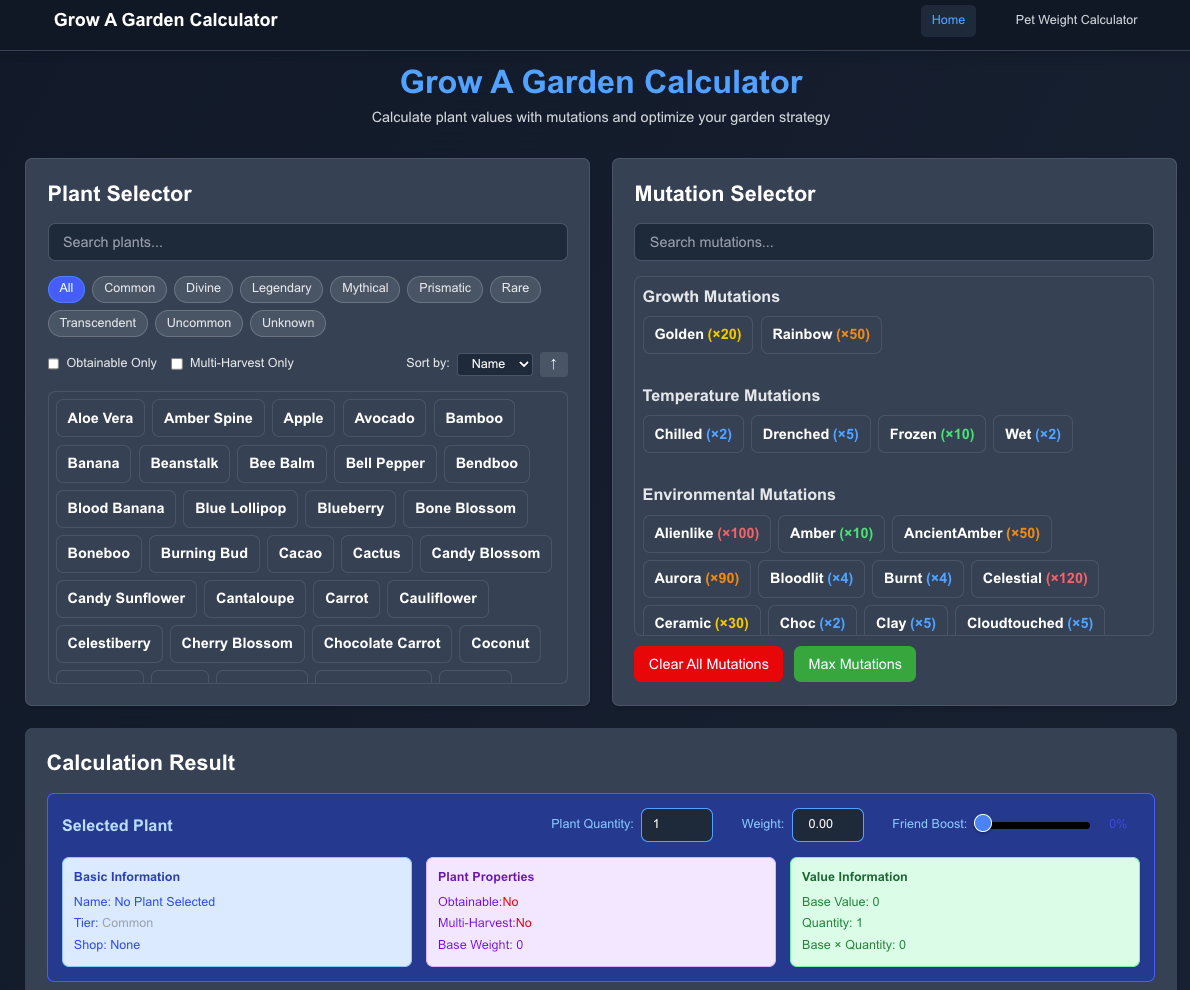Go to the Home navigation tab

948,20
